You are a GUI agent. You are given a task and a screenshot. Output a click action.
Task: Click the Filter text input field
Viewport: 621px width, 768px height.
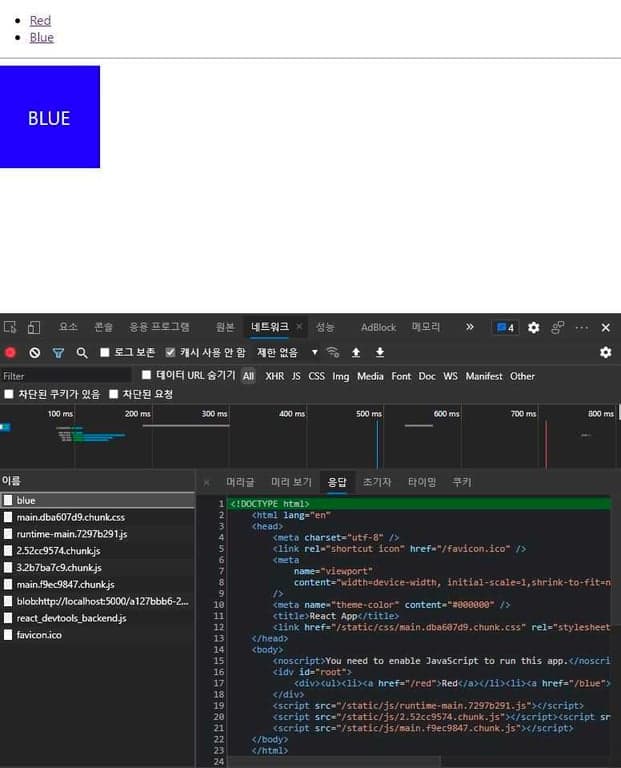tap(65, 376)
